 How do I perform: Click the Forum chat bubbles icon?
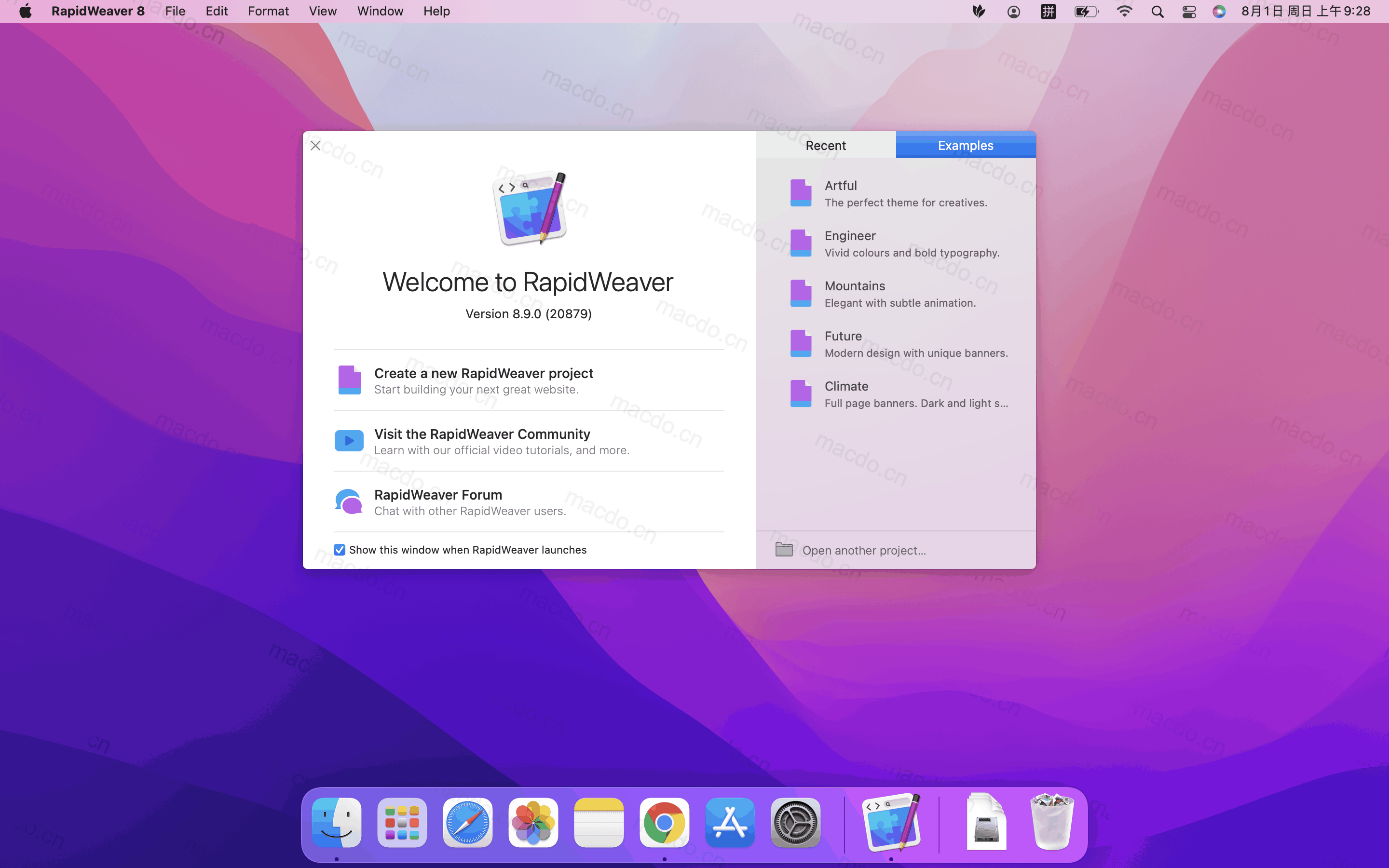(349, 502)
